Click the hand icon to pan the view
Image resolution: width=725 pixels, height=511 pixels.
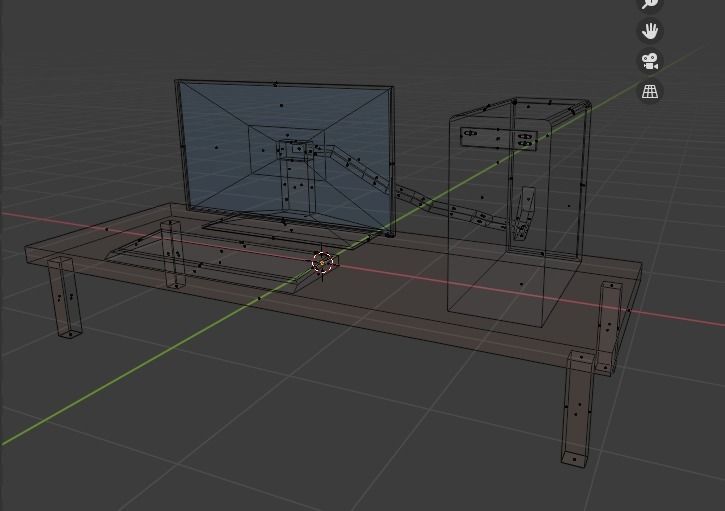[x=650, y=31]
